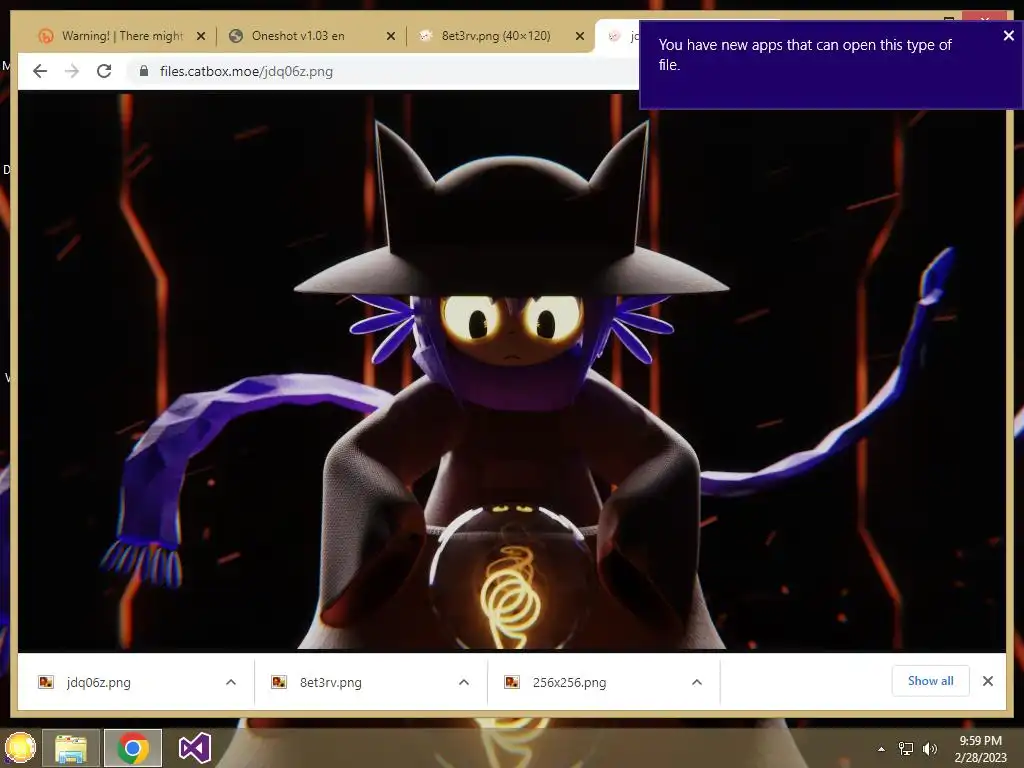
Task: Close the 8et3rv.png tab
Action: tap(579, 36)
